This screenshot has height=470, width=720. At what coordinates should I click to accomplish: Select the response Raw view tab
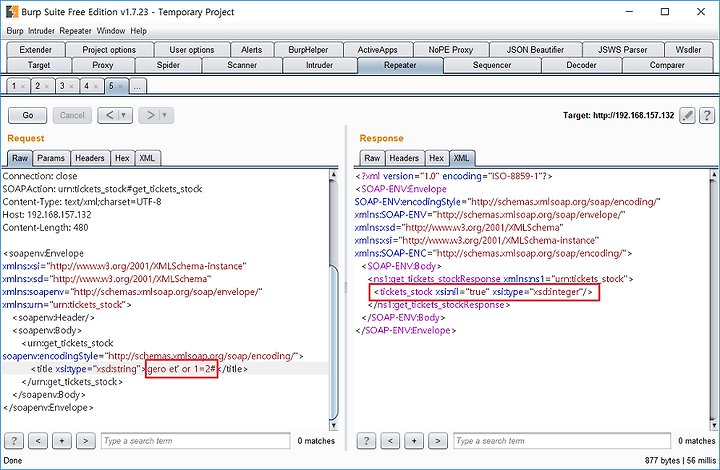372,158
